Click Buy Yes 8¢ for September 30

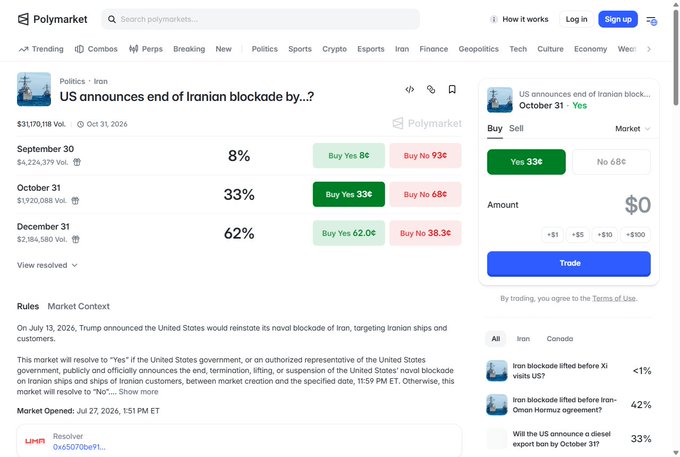tap(349, 156)
